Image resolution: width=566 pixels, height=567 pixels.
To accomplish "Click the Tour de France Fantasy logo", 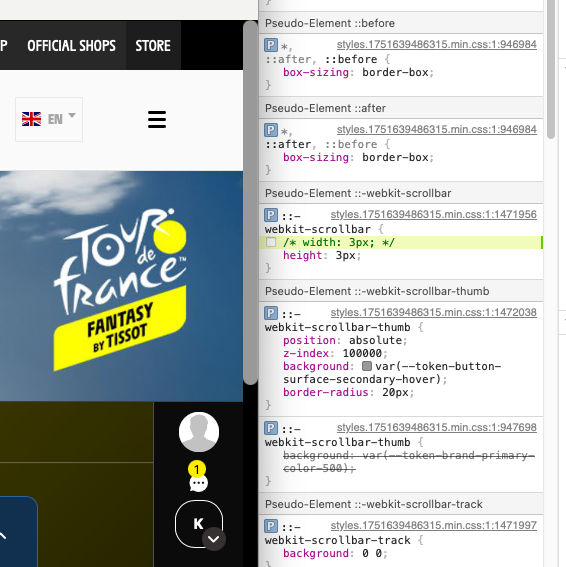I will point(120,289).
